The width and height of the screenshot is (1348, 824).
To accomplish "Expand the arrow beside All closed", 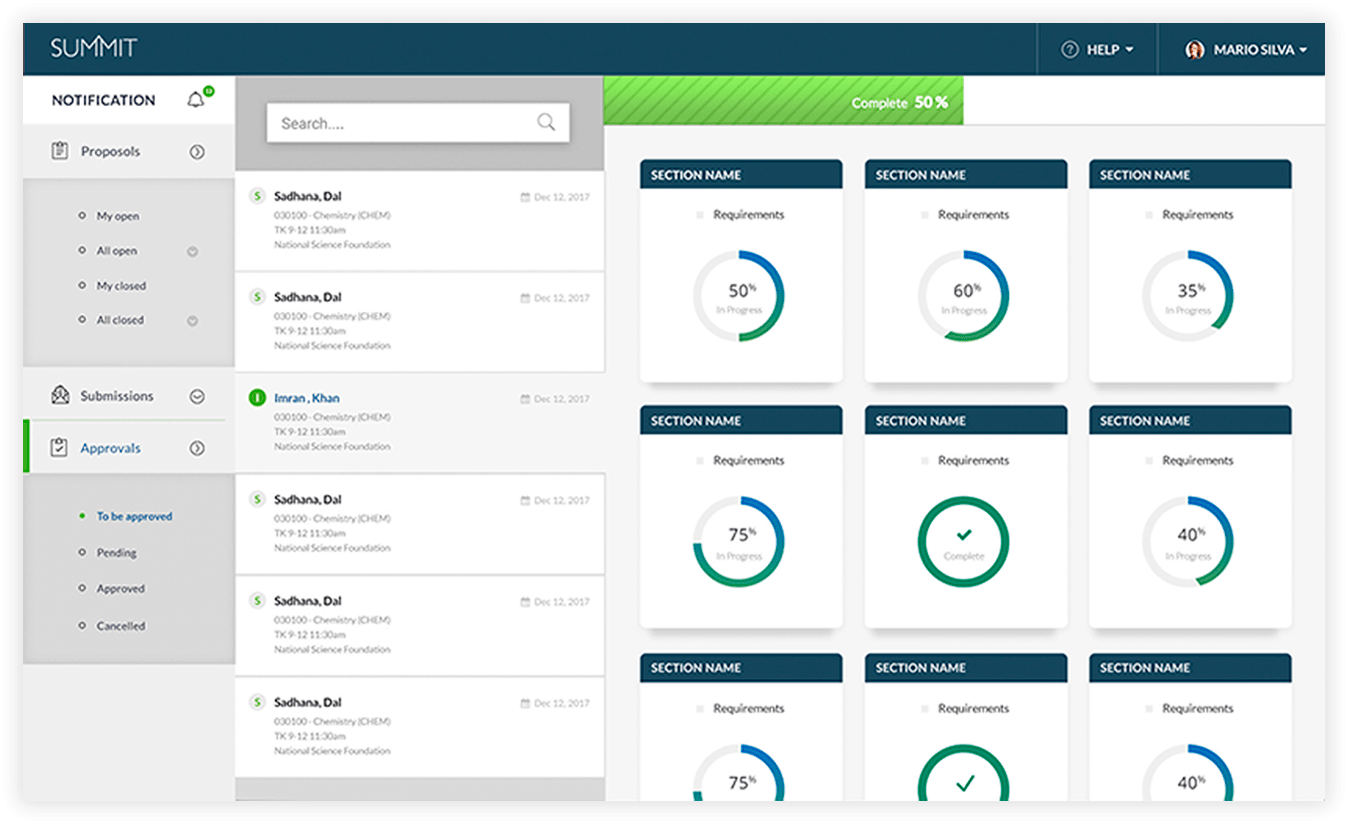I will tap(193, 321).
